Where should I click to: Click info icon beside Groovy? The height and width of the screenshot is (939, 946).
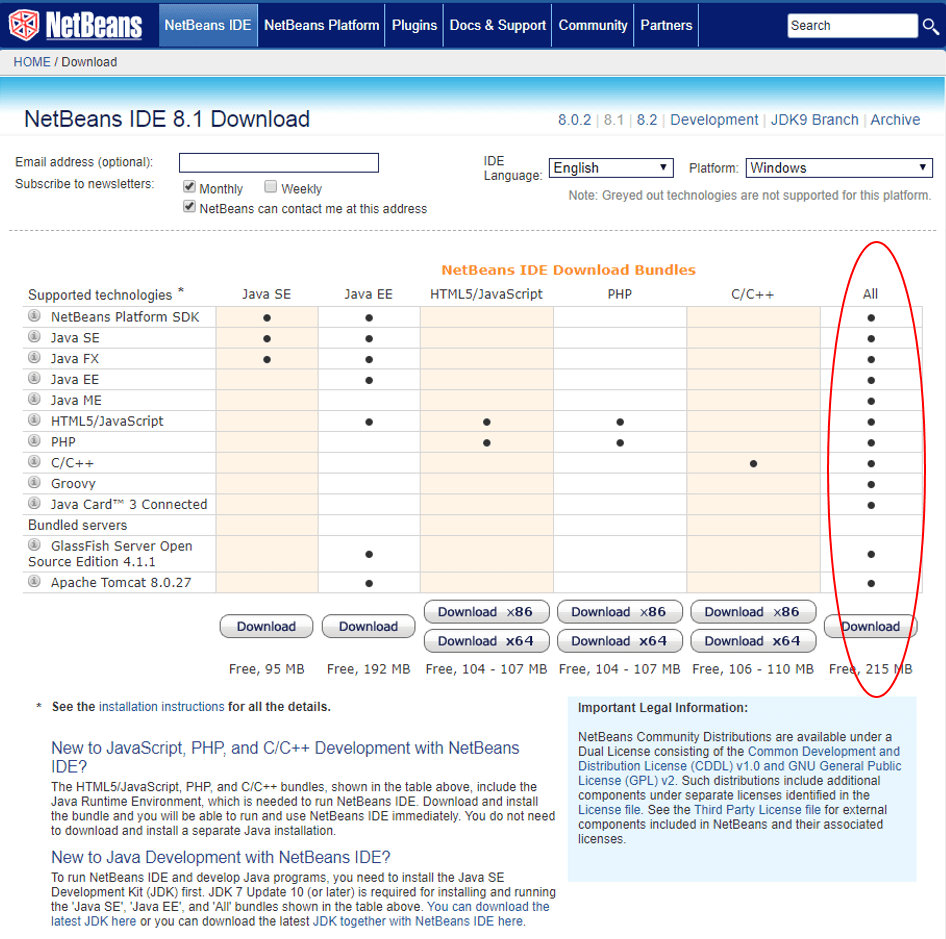35,483
